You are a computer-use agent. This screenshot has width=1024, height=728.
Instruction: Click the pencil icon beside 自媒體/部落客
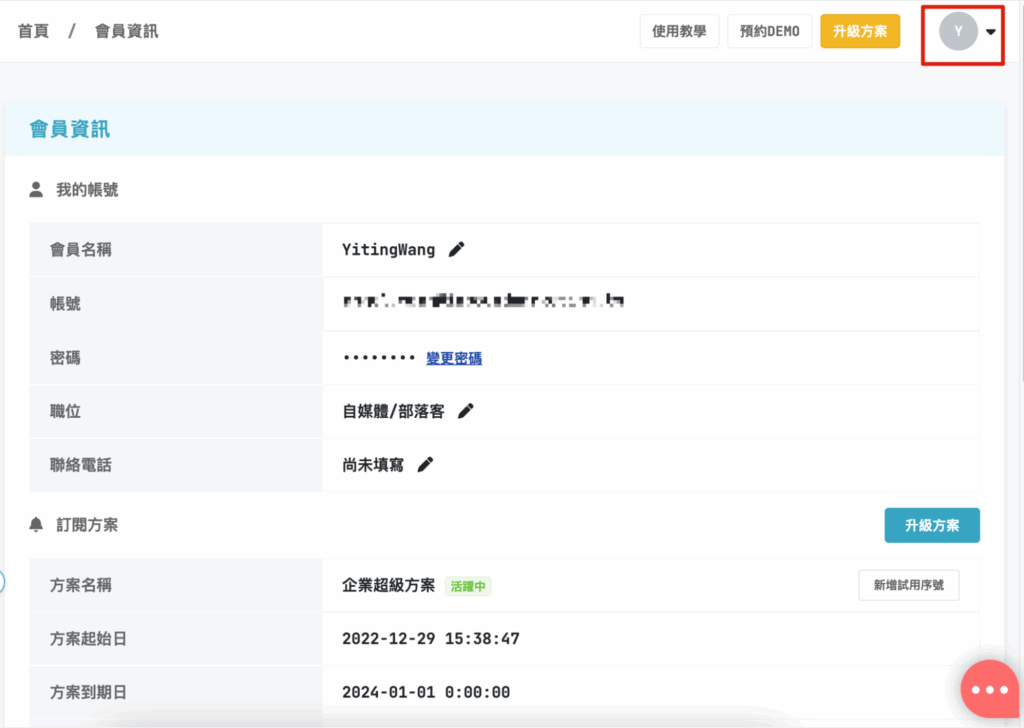tap(465, 411)
